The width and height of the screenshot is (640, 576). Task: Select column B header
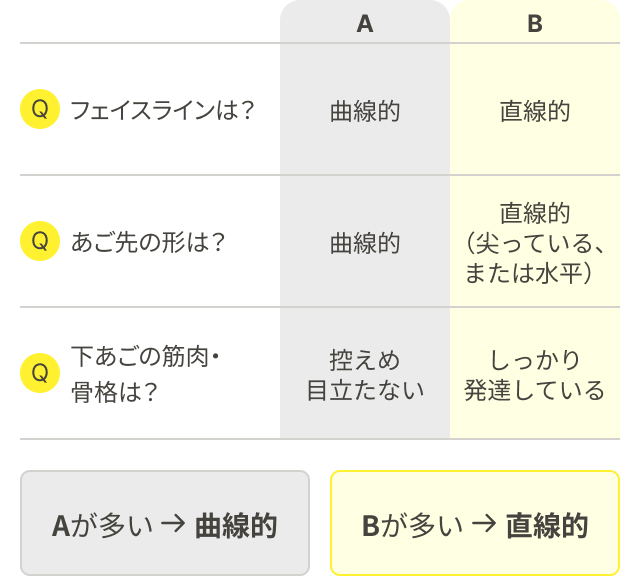click(535, 24)
